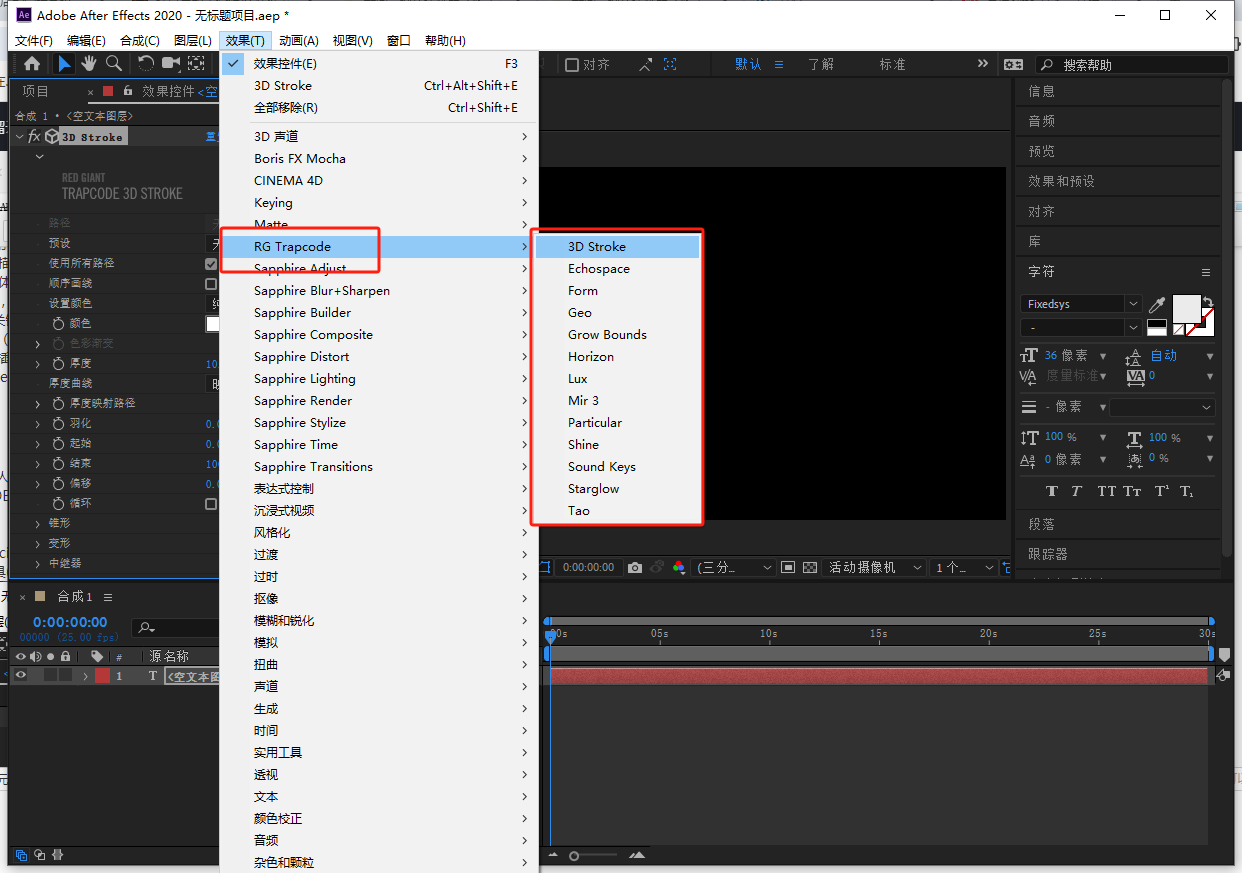Click the eyedropper in the Character panel

[x=1157, y=304]
